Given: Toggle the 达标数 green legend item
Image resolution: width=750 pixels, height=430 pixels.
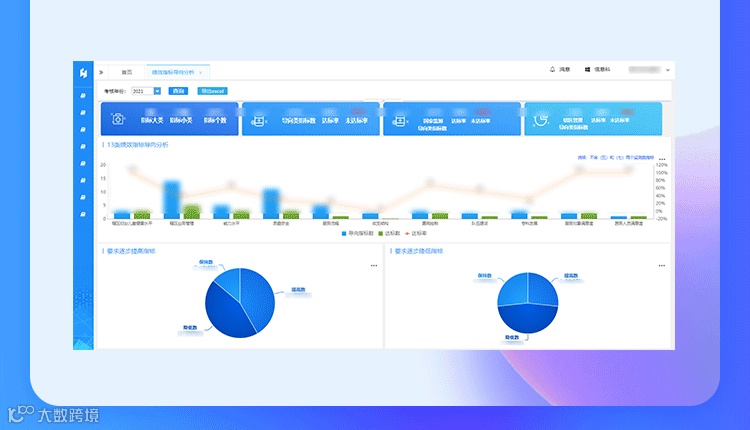Looking at the screenshot, I should click(x=389, y=233).
